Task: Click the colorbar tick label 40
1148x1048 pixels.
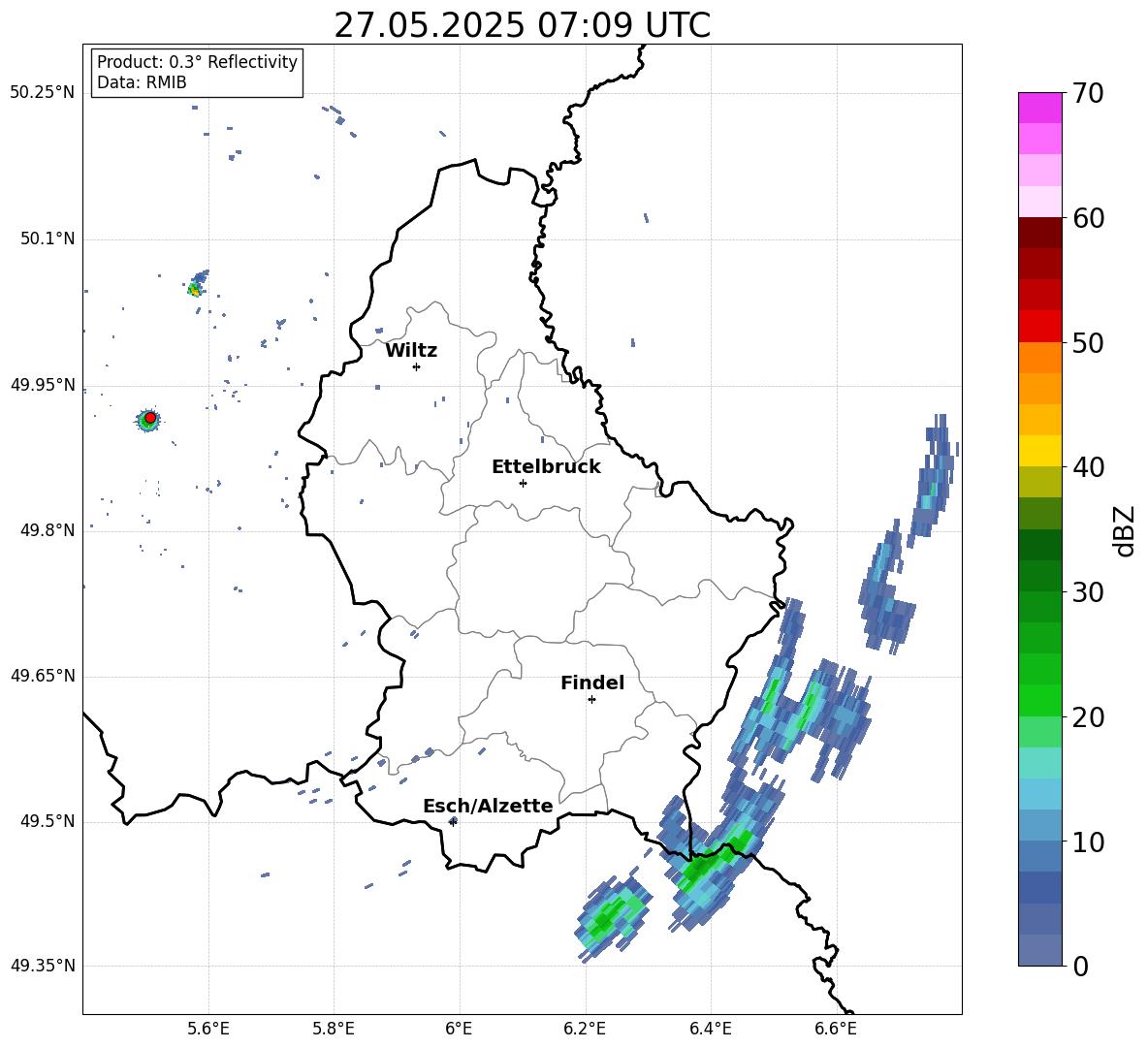Action: pyautogui.click(x=1088, y=467)
